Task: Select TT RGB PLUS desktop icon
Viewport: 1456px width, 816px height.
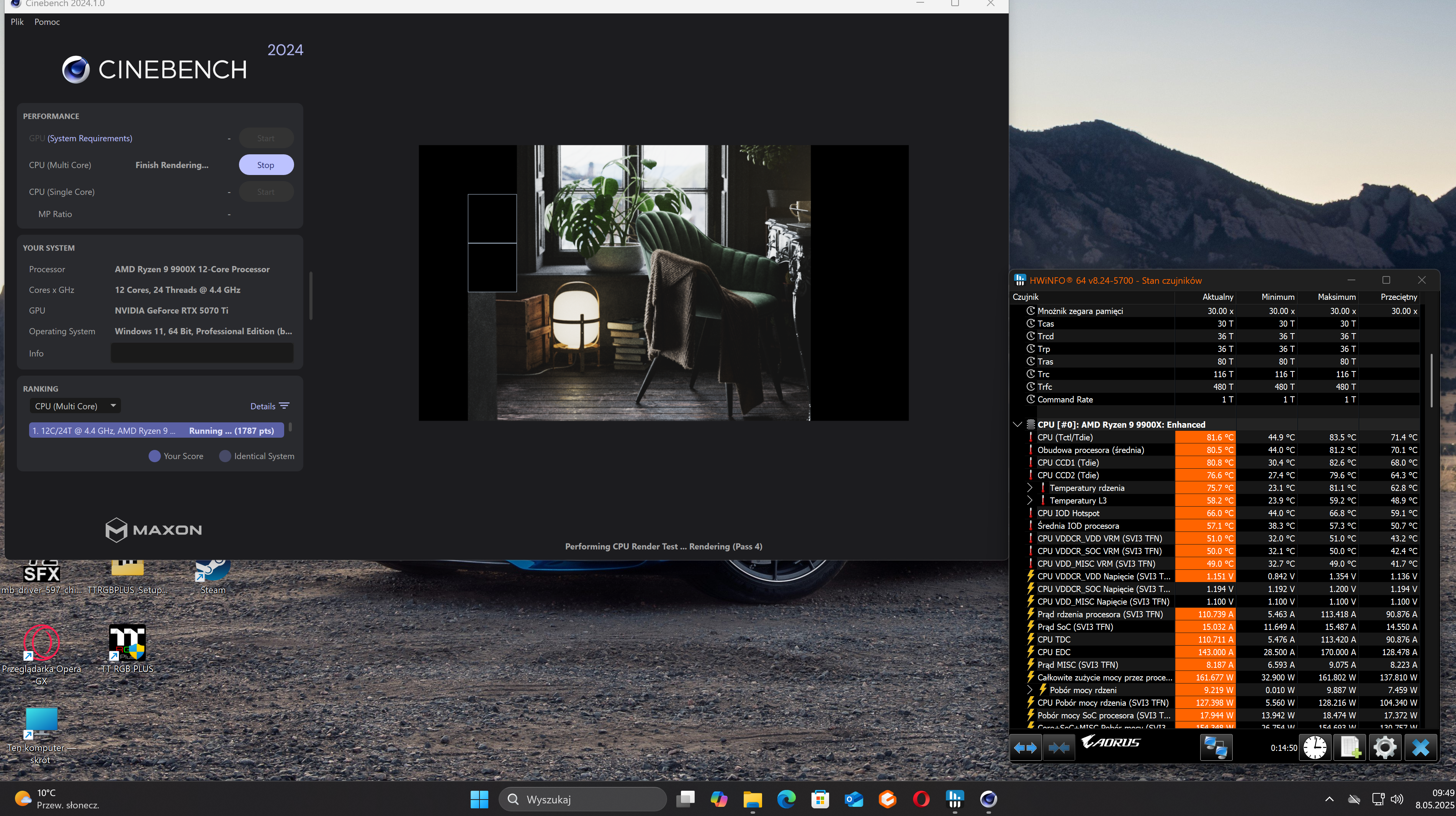Action: tap(127, 649)
